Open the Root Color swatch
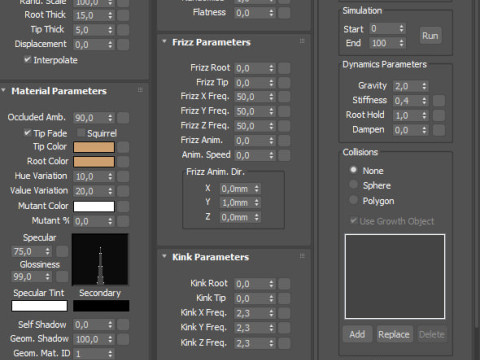Image resolution: width=480 pixels, height=360 pixels. 94,162
